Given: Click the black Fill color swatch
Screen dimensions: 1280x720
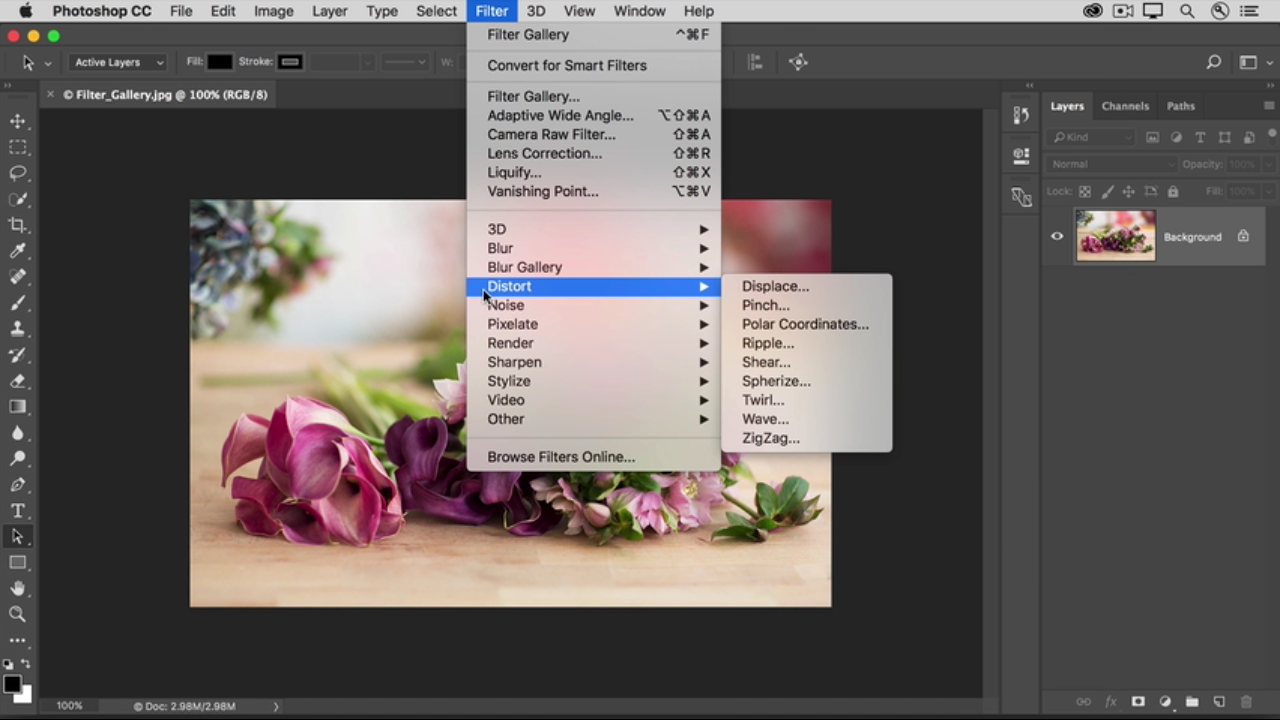Looking at the screenshot, I should tap(220, 62).
